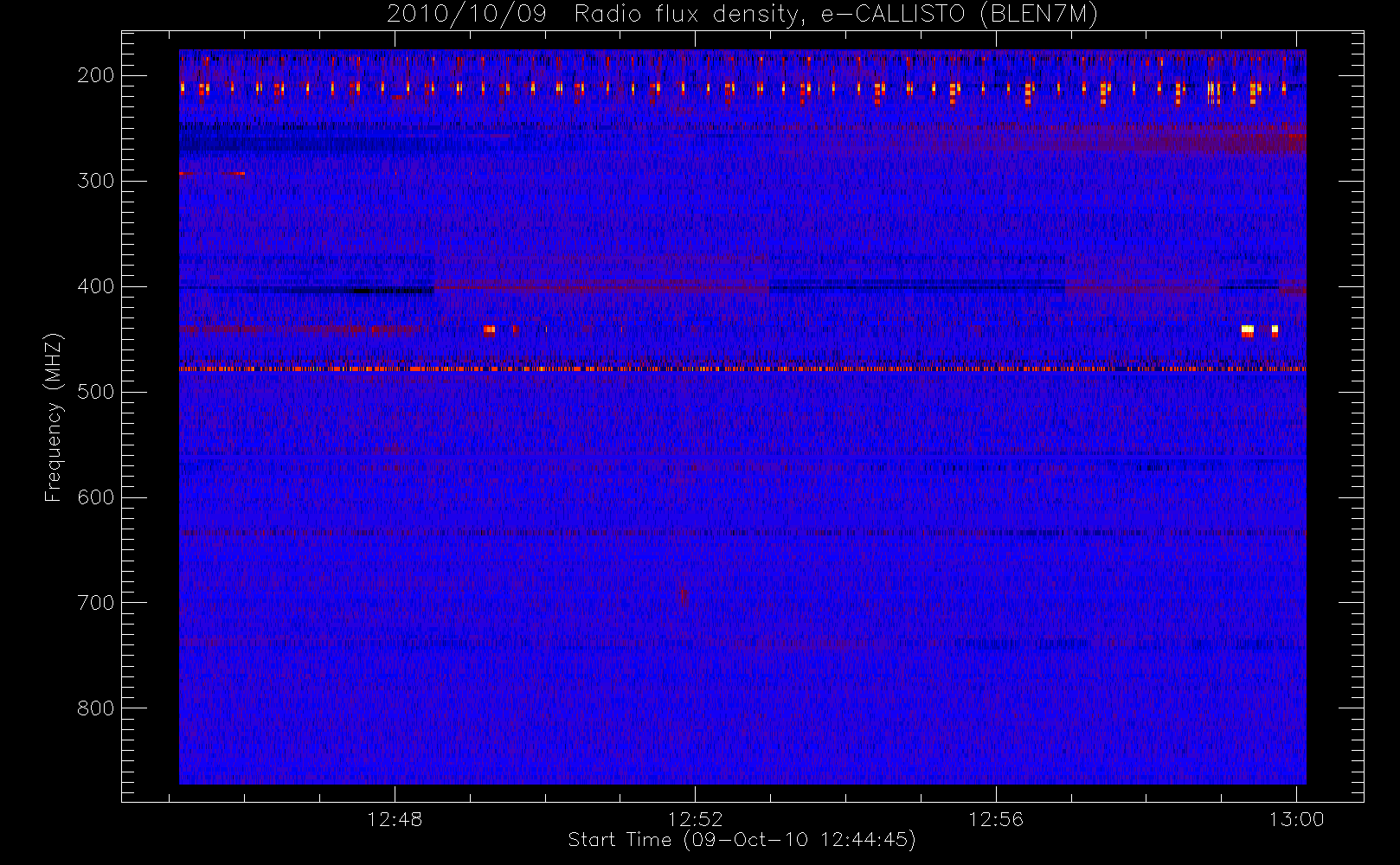Click the red horizontal line just below 300 MHz
1400x865 pixels.
pyautogui.click(x=212, y=174)
